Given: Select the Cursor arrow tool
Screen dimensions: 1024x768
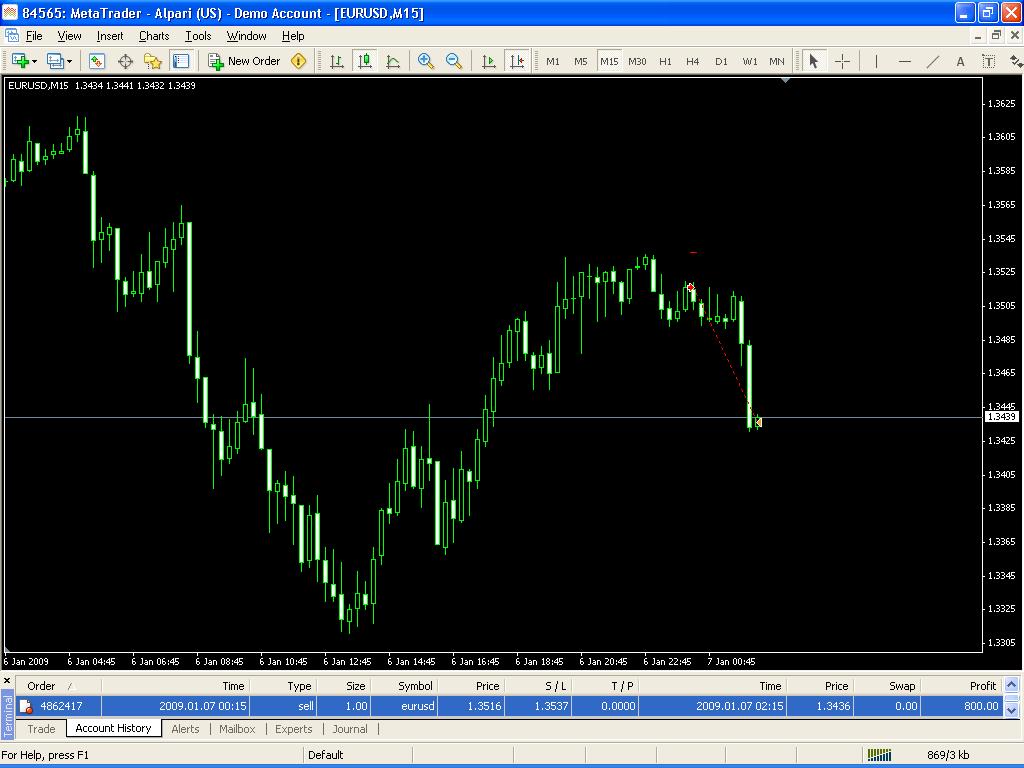Looking at the screenshot, I should point(814,61).
